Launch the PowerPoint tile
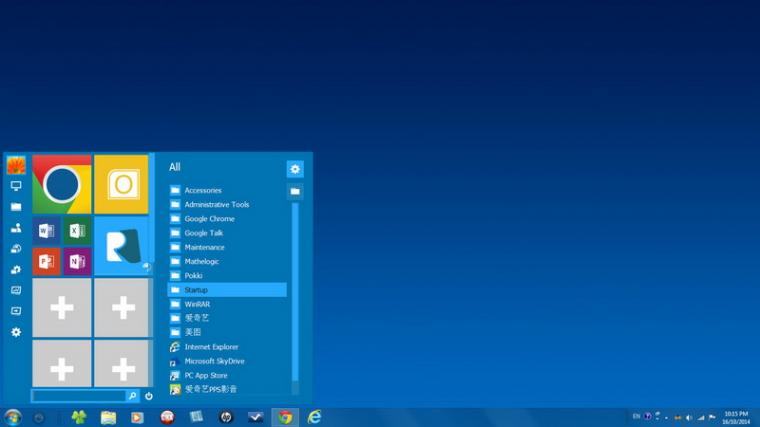Viewport: 760px width, 427px height. 46,261
